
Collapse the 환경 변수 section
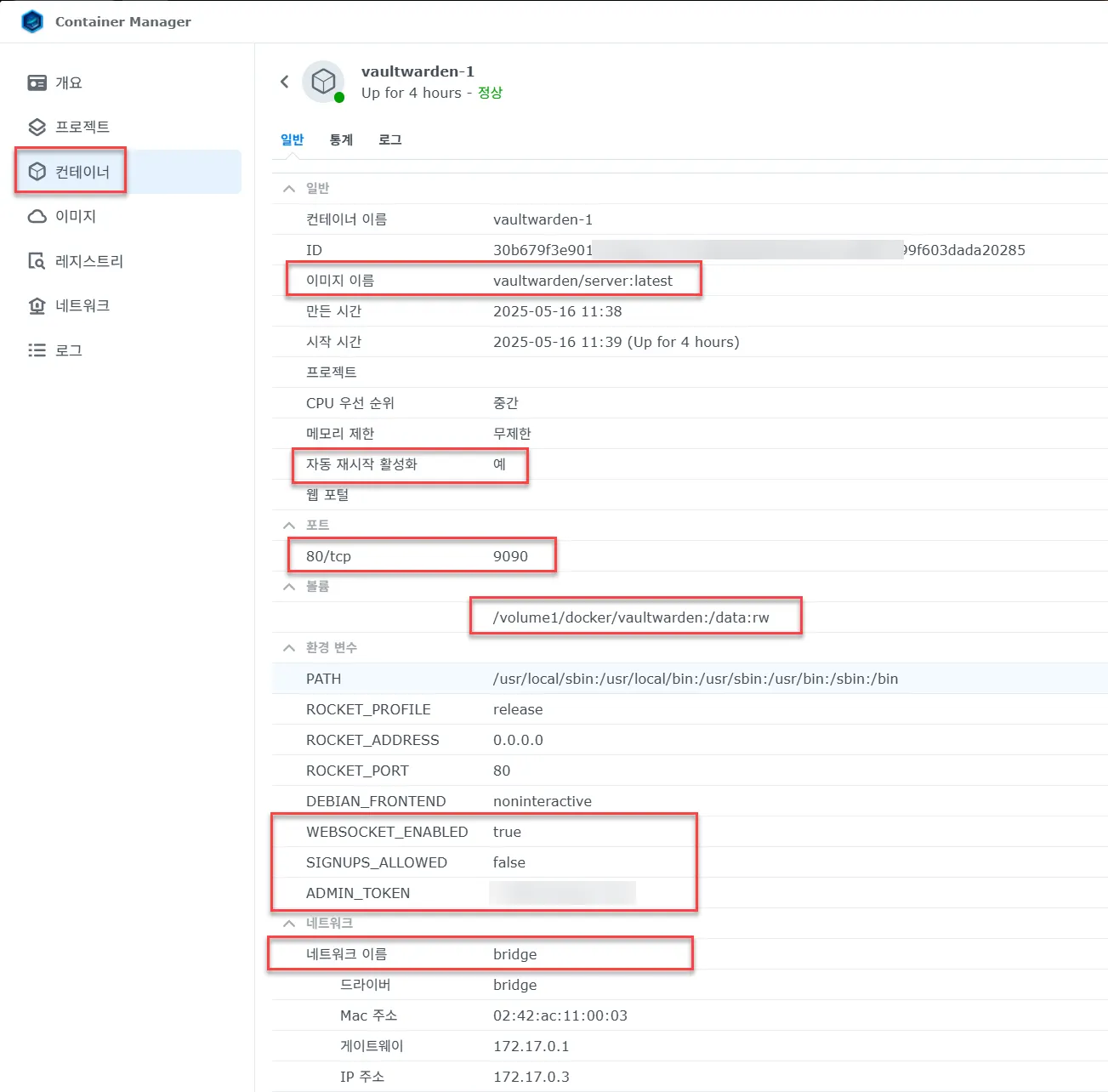289,648
